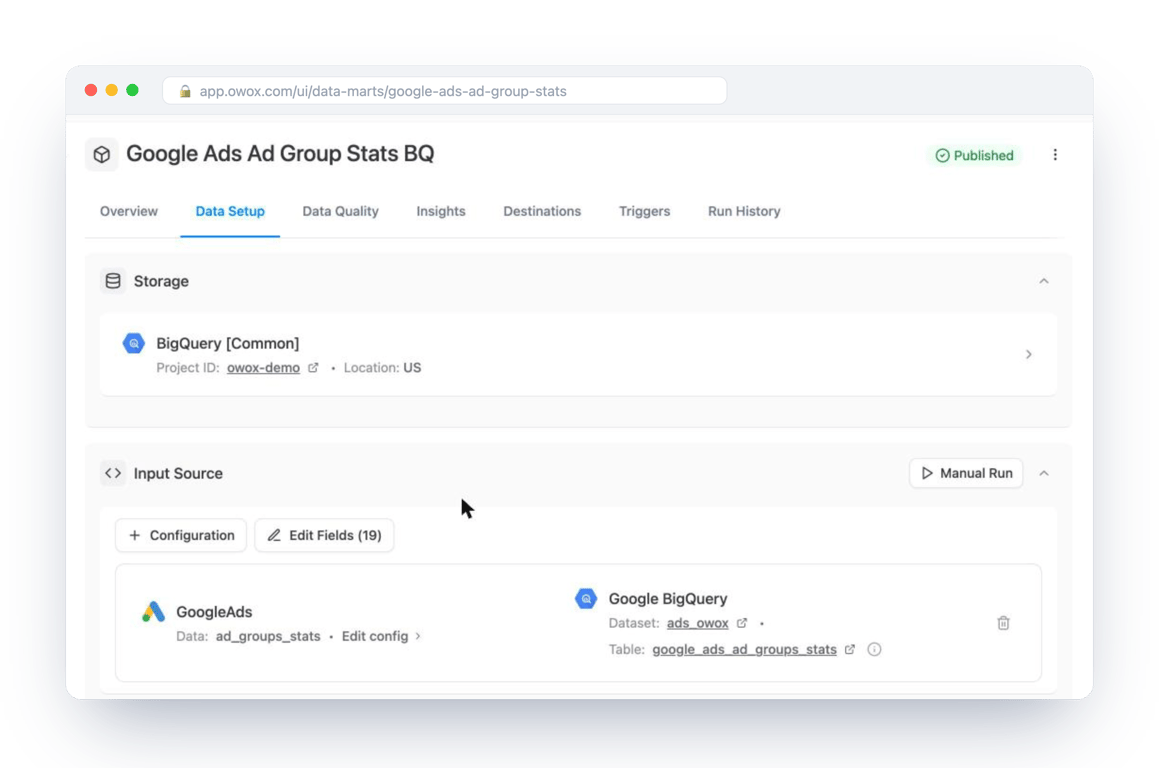This screenshot has height=768, width=1159.
Task: Open the ads_owox dataset link
Action: 697,623
